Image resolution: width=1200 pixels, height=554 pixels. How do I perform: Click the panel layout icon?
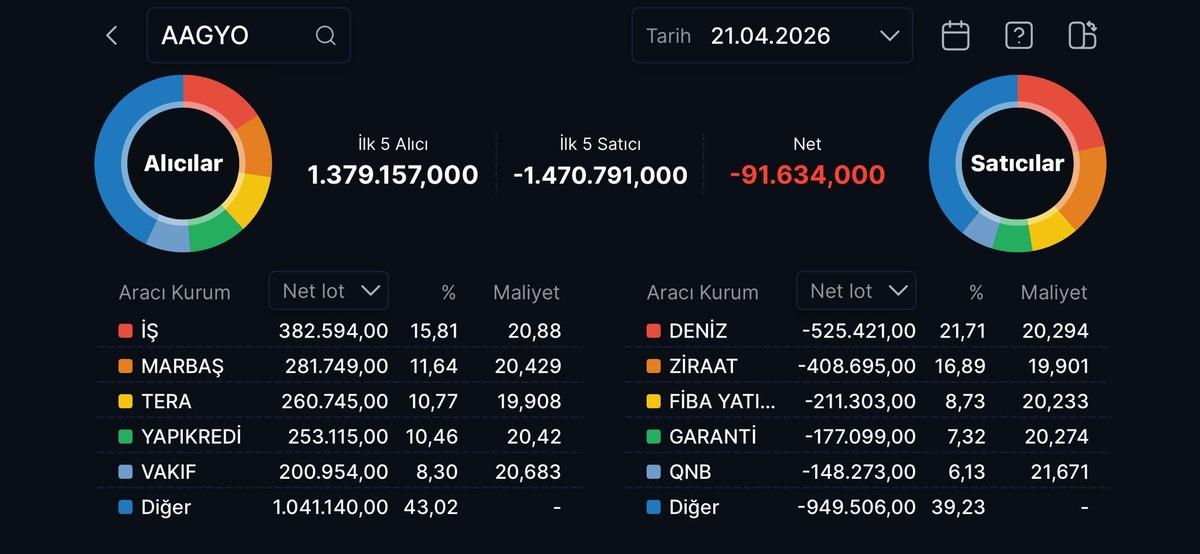coord(1082,36)
